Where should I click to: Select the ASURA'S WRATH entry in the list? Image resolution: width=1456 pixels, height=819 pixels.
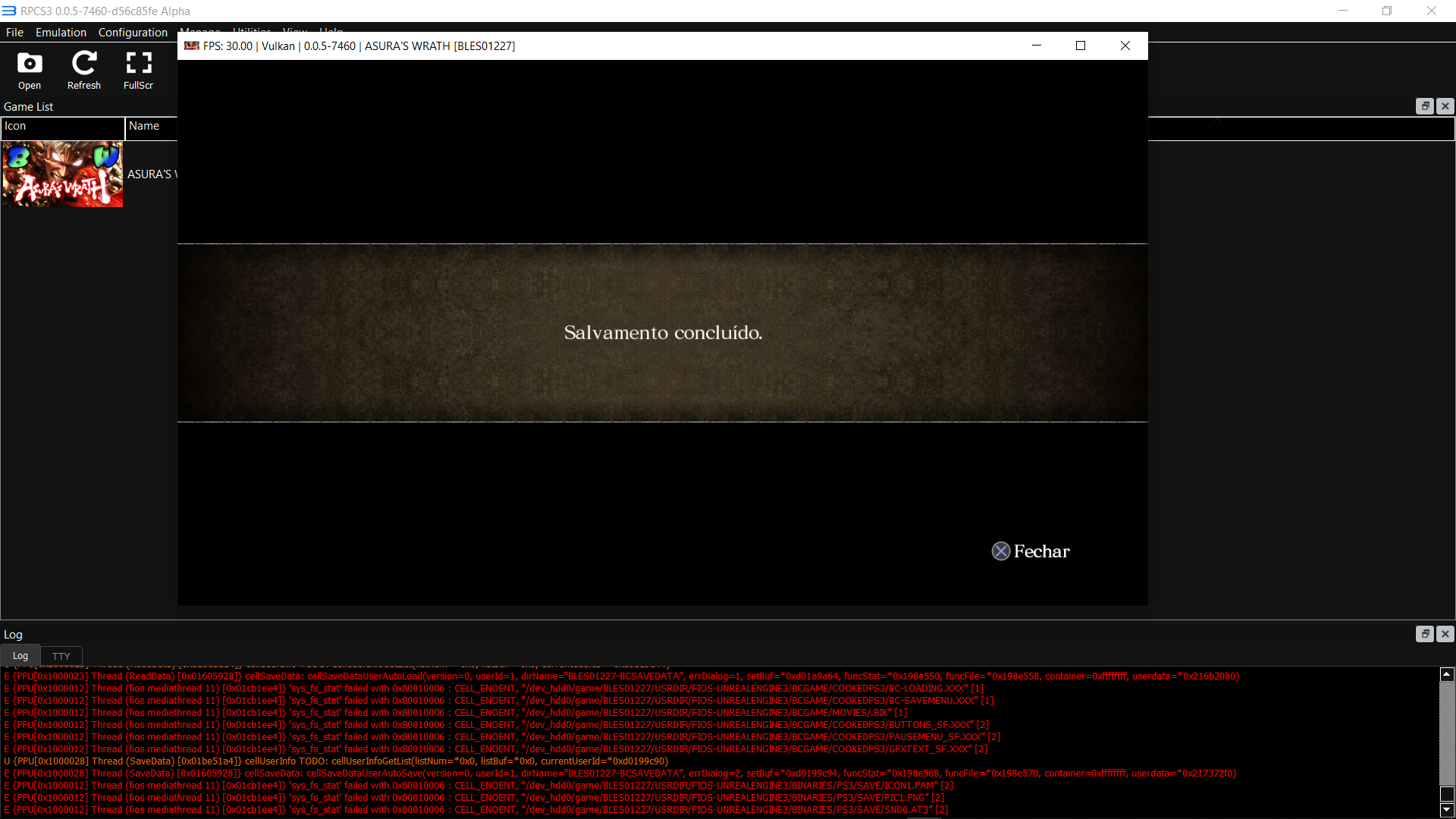[x=152, y=174]
